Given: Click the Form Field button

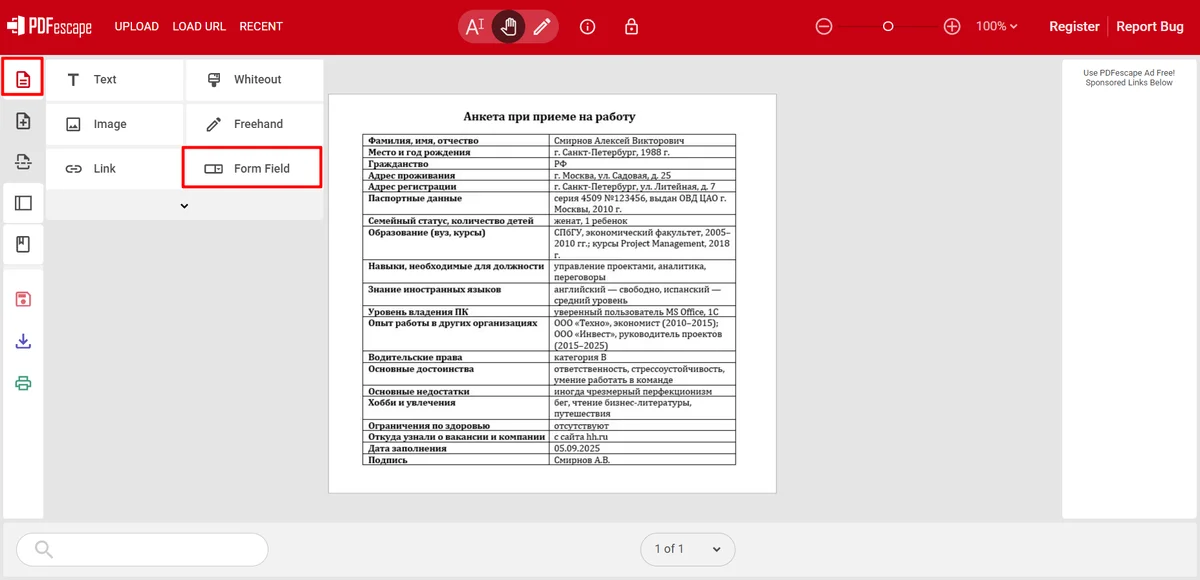Looking at the screenshot, I should click(x=252, y=169).
